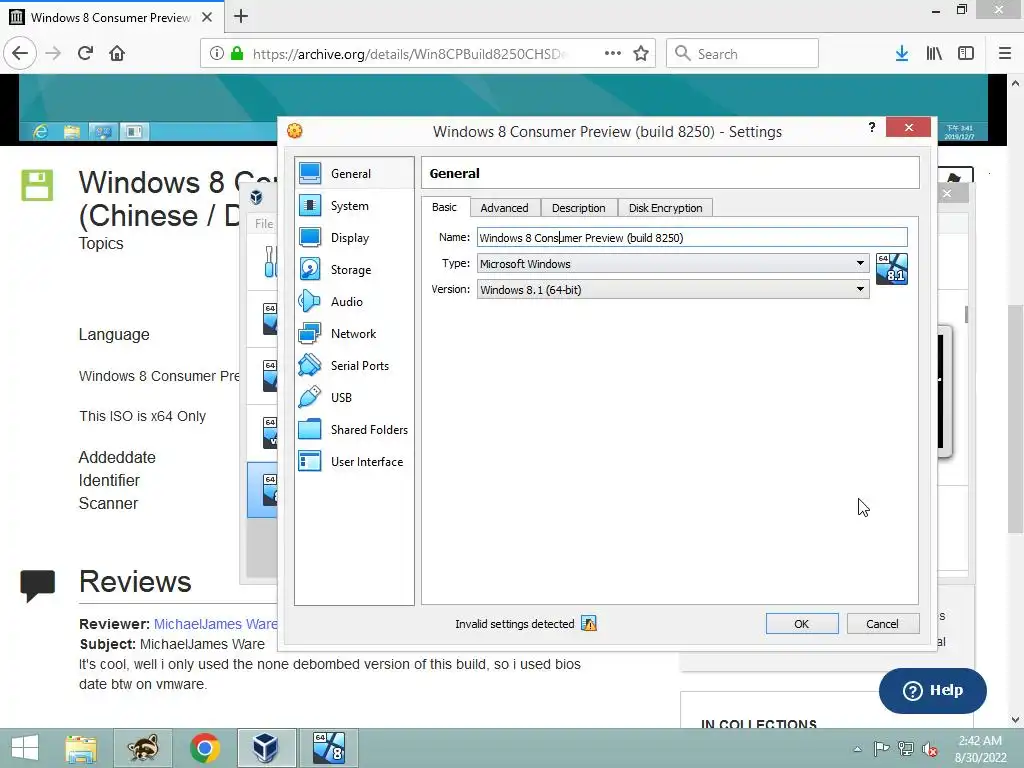This screenshot has height=768, width=1024.
Task: Expand the Version dropdown Windows 8.1 (64-bit)
Action: pos(673,289)
